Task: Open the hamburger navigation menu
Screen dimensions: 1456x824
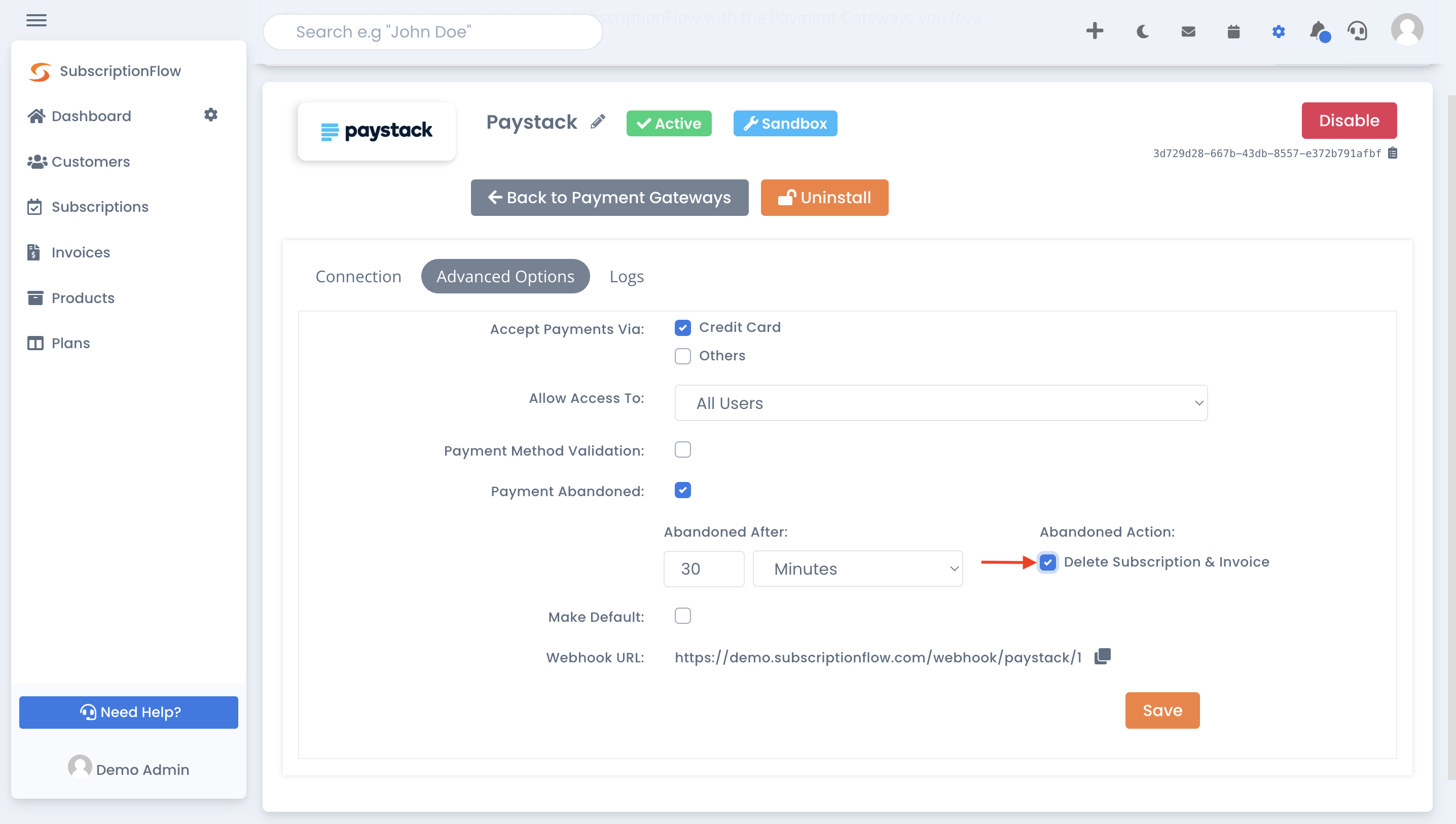Action: 36,20
